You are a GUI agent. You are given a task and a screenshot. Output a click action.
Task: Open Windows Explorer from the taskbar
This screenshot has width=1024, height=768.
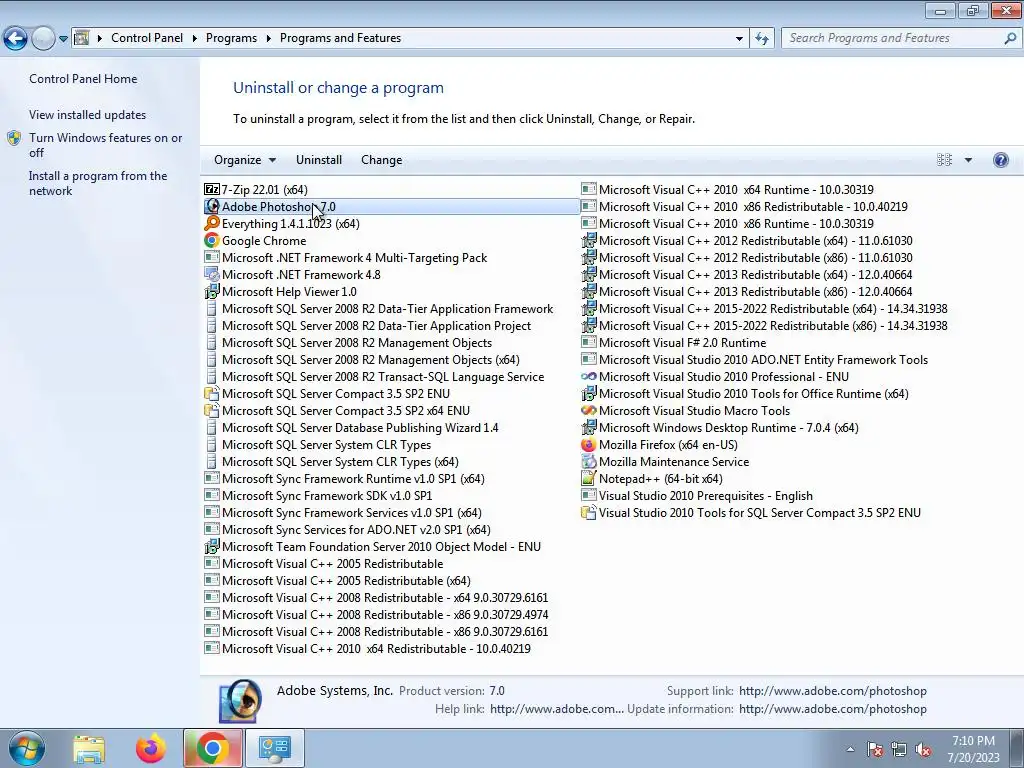pos(89,748)
